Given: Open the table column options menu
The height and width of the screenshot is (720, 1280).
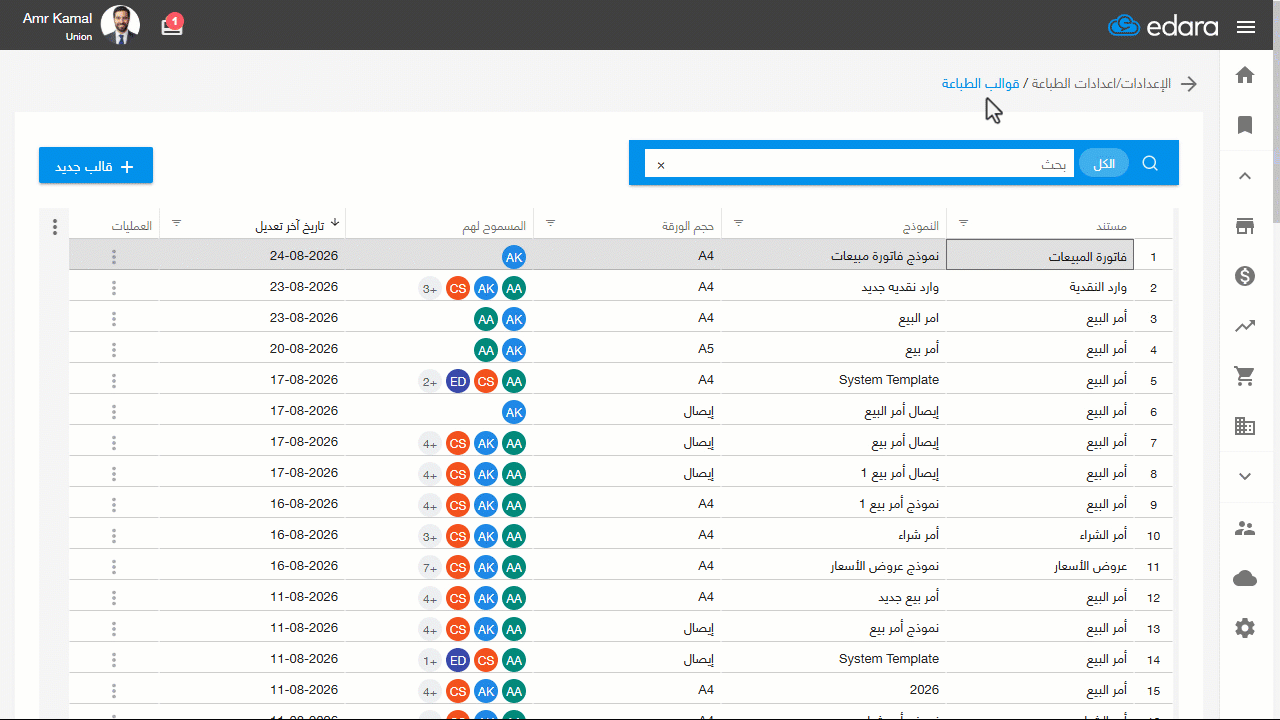Looking at the screenshot, I should (54, 227).
